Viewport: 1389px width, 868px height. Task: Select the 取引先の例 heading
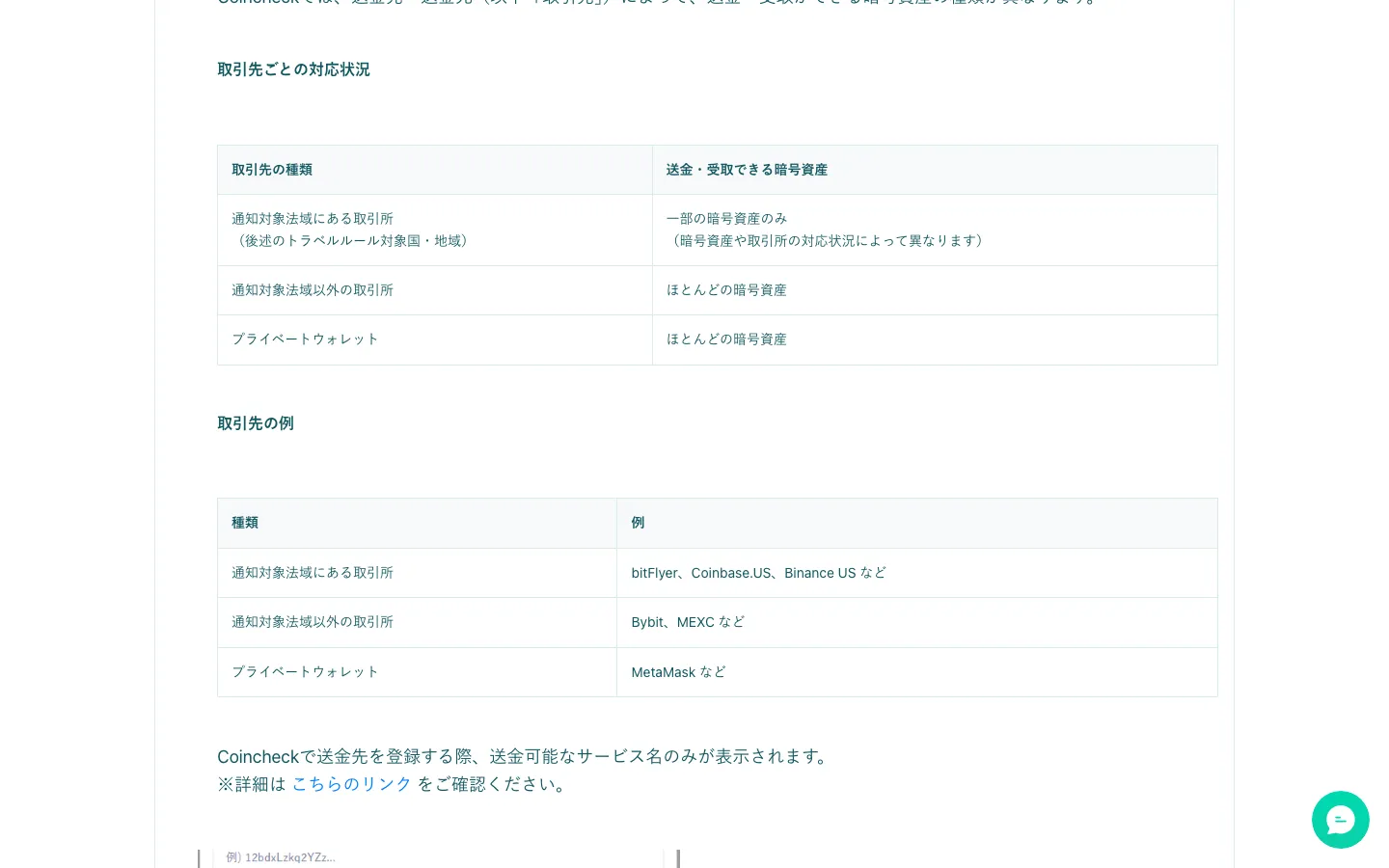point(256,423)
